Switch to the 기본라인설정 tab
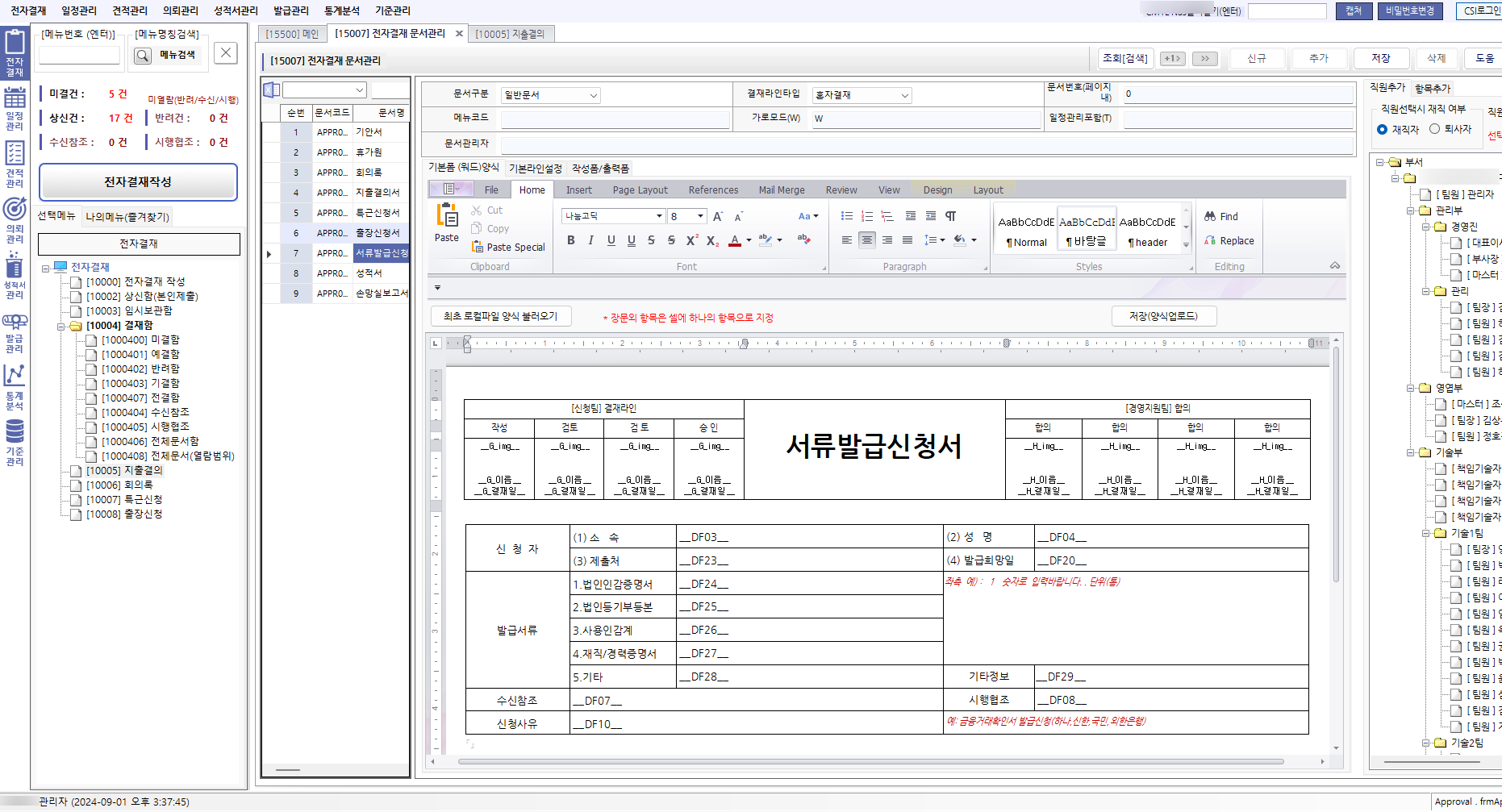The height and width of the screenshot is (812, 1502). point(535,168)
